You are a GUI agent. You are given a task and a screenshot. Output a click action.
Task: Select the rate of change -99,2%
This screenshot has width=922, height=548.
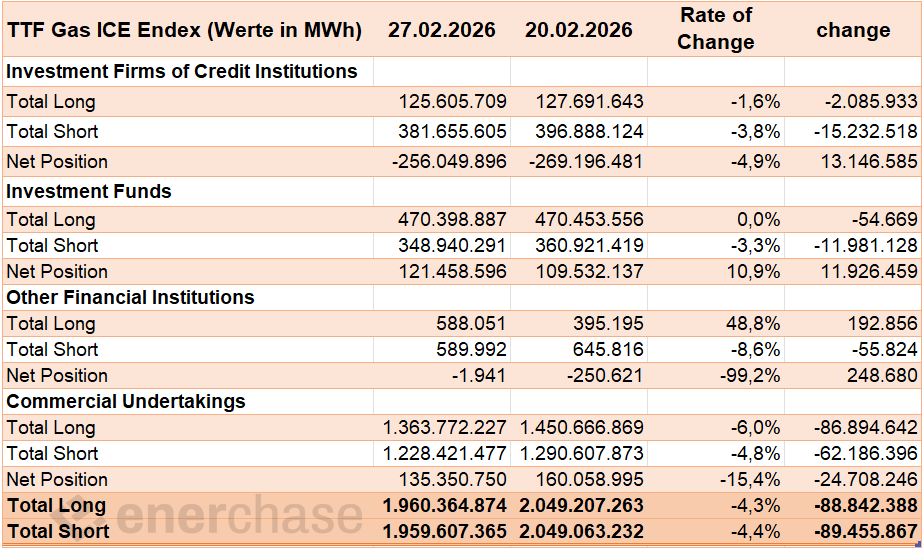point(750,375)
